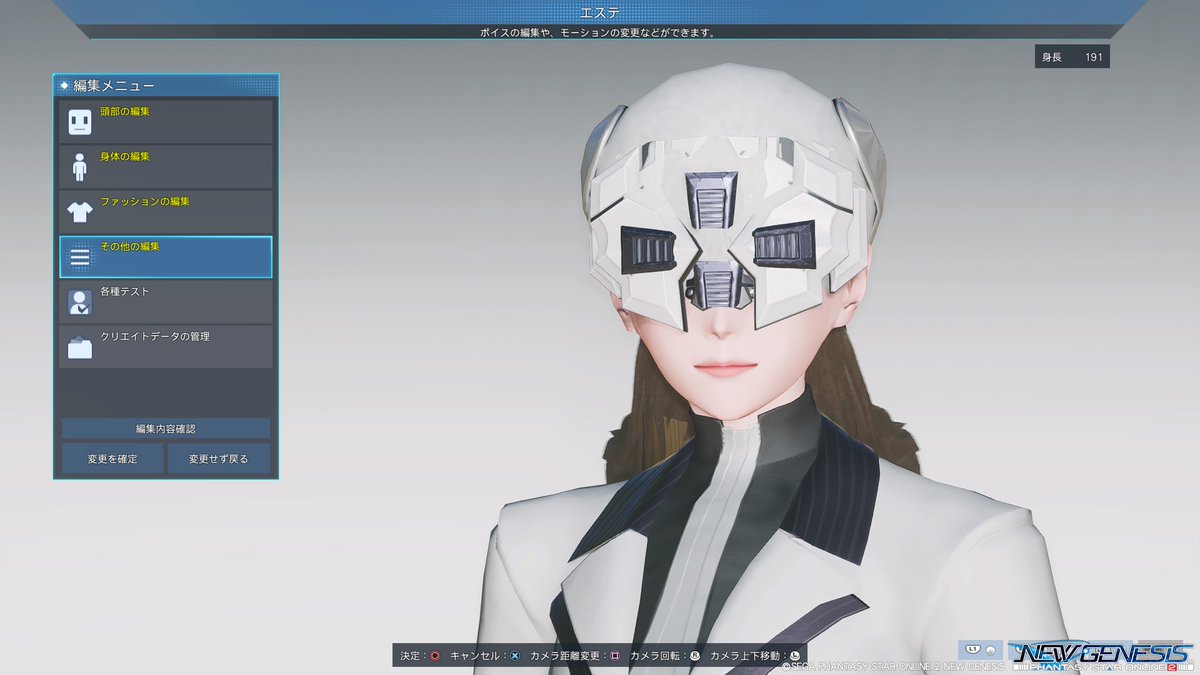Image resolution: width=1200 pixels, height=675 pixels.
Task: Click the three-line other-edit icon
Action: (x=80, y=258)
